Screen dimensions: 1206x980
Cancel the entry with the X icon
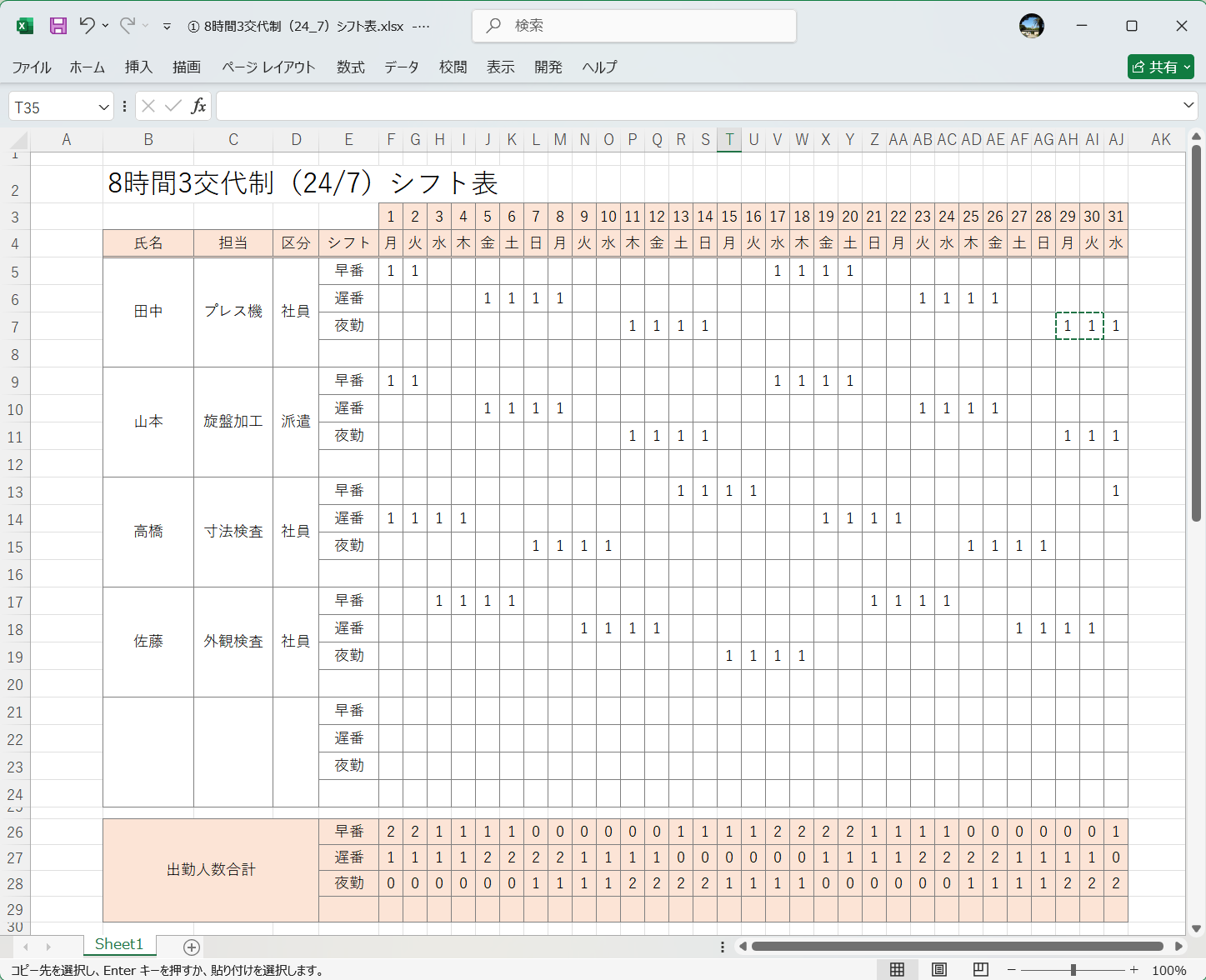pyautogui.click(x=148, y=106)
